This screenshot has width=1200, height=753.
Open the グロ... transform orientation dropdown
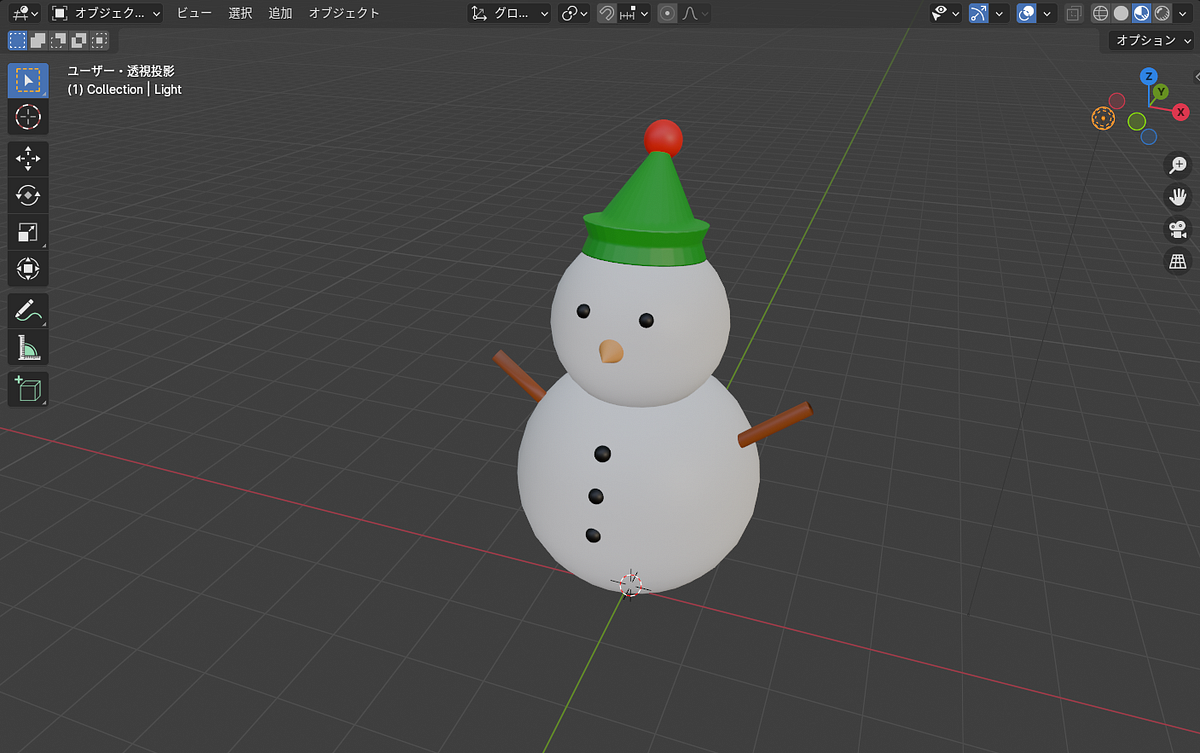tap(510, 13)
